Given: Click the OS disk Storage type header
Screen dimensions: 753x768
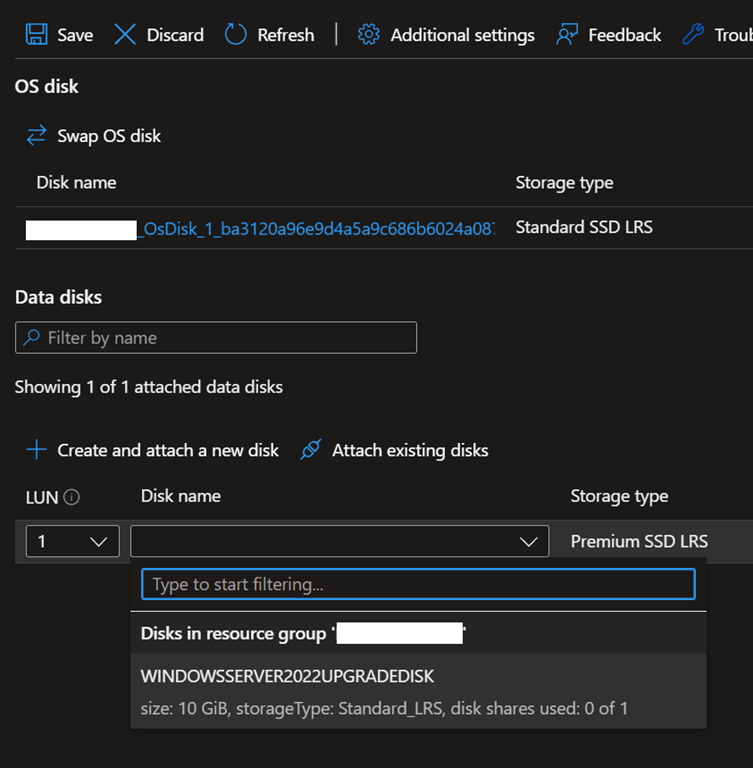Looking at the screenshot, I should 564,183.
